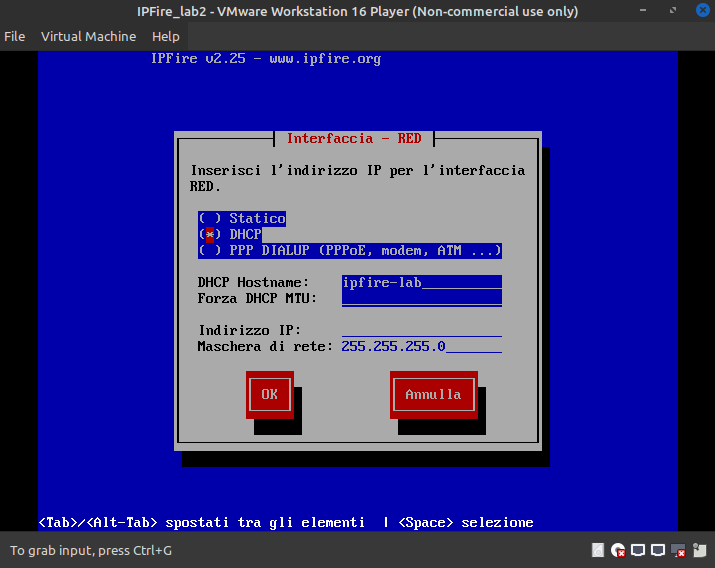The image size is (715, 568).
Task: Confirm with the OK button
Action: click(269, 394)
